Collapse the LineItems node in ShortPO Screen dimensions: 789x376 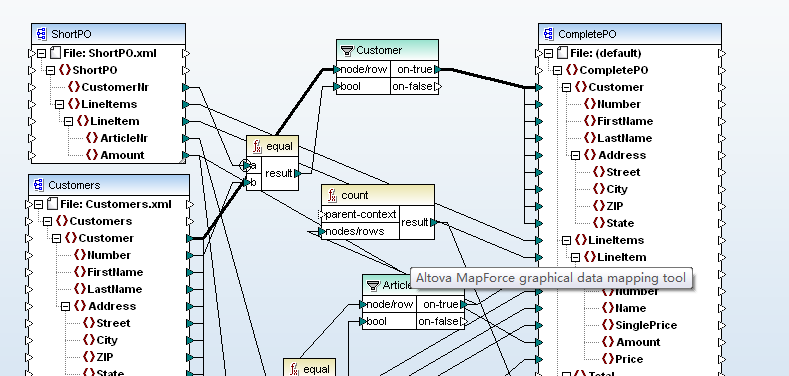point(59,104)
